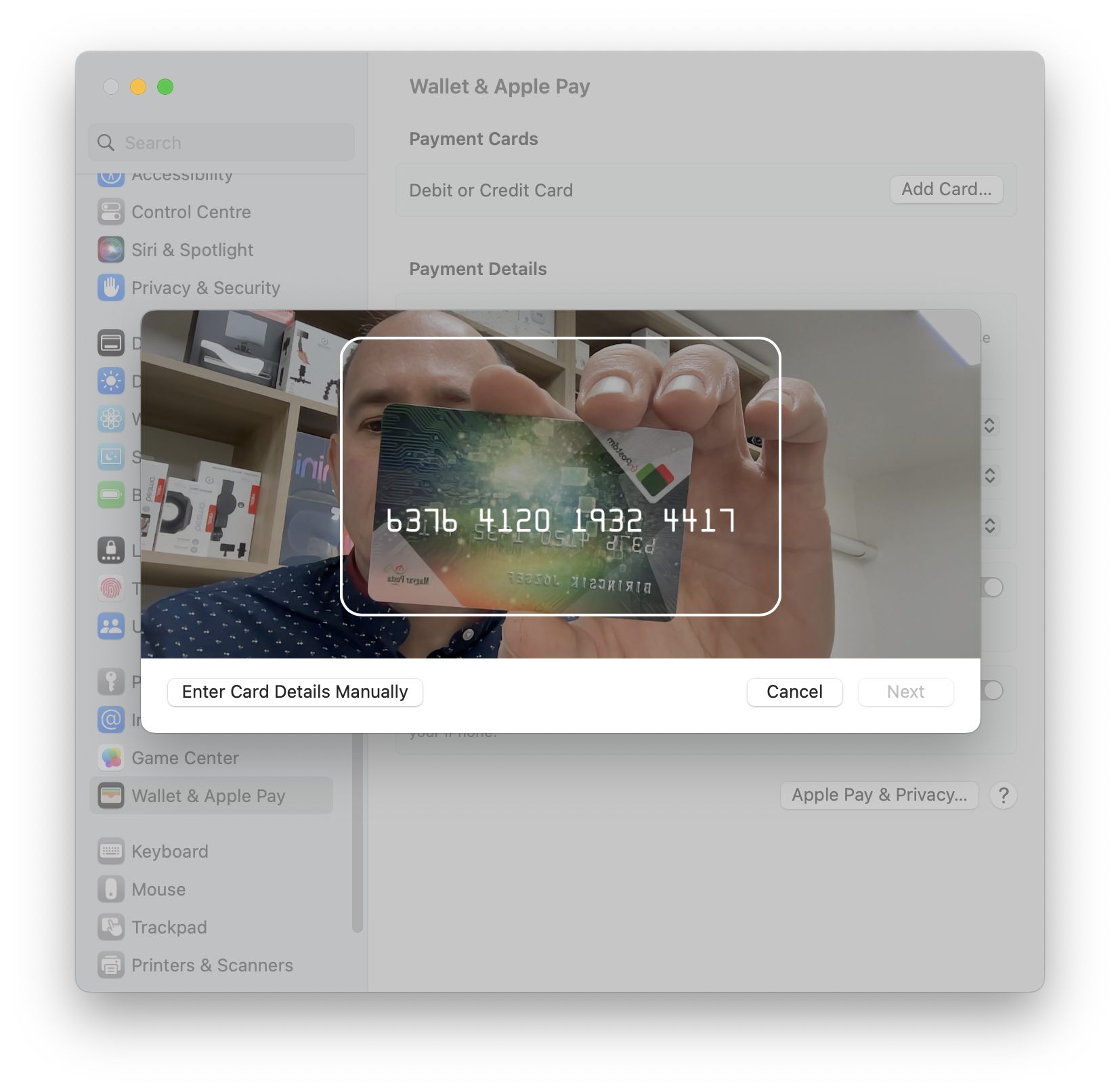Click the magnifying glass search icon
1120x1092 pixels.
click(x=106, y=143)
